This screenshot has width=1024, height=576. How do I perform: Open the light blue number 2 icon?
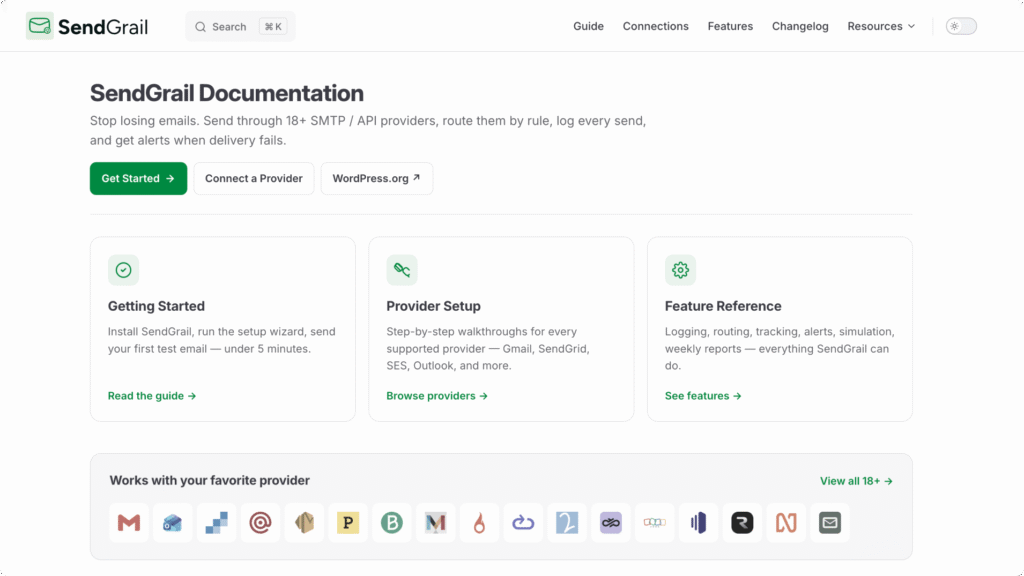click(x=566, y=522)
